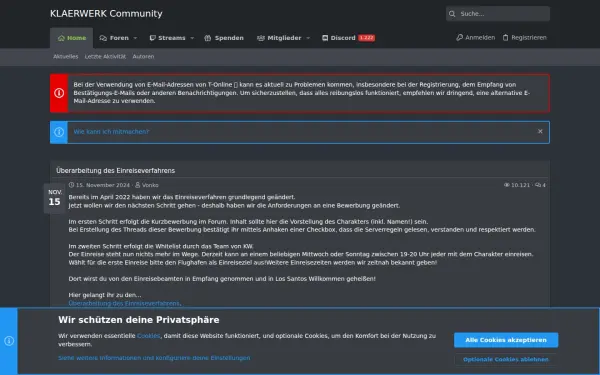Click Optionale Cookies ablehnen button
Viewport: 600px width, 375px height.
(506, 360)
